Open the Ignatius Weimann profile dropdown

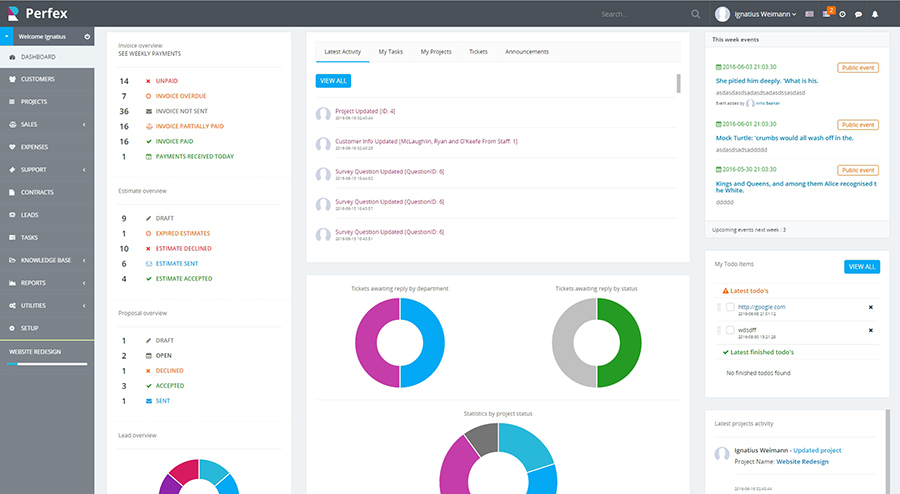click(x=755, y=14)
